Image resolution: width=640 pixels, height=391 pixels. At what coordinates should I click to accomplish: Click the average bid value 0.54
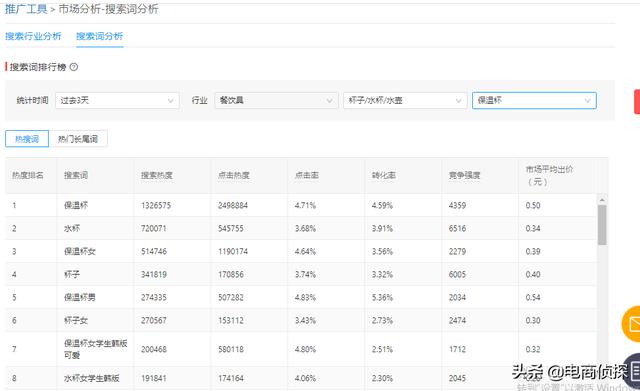click(533, 297)
